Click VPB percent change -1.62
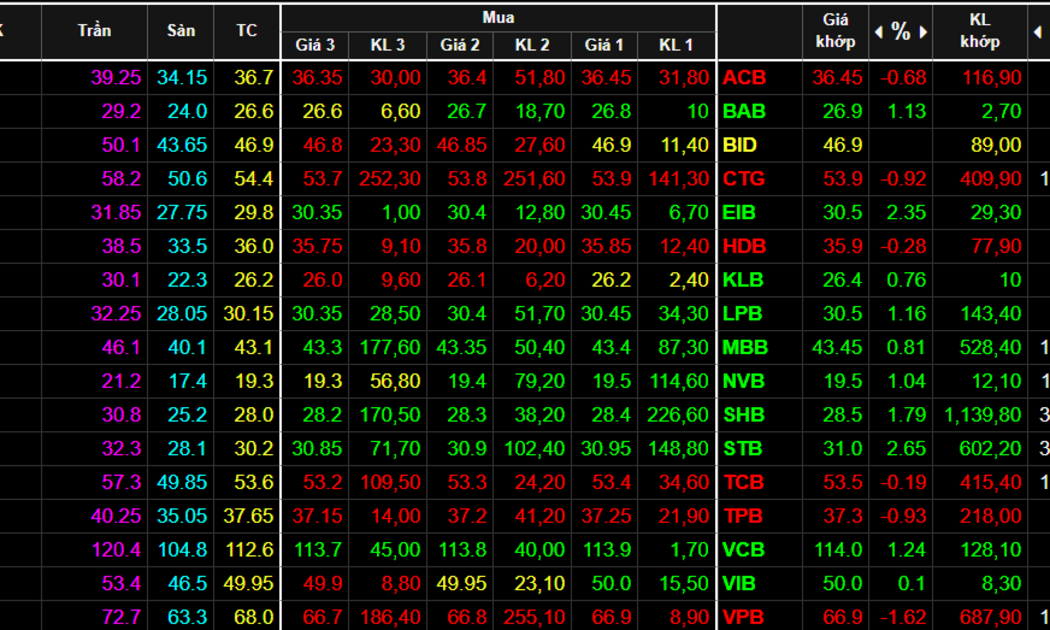1050x630 pixels. (x=903, y=617)
